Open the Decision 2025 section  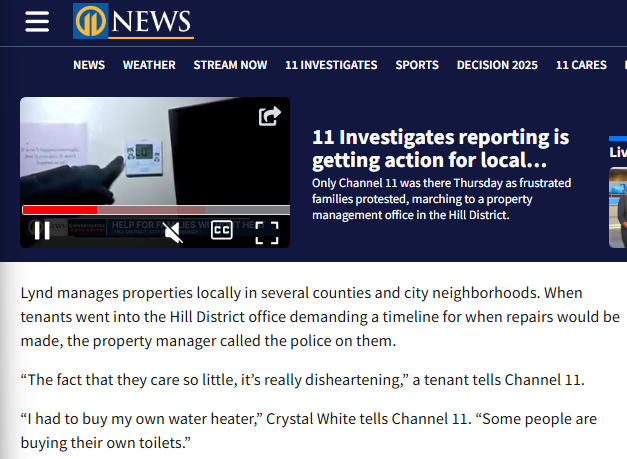point(497,65)
